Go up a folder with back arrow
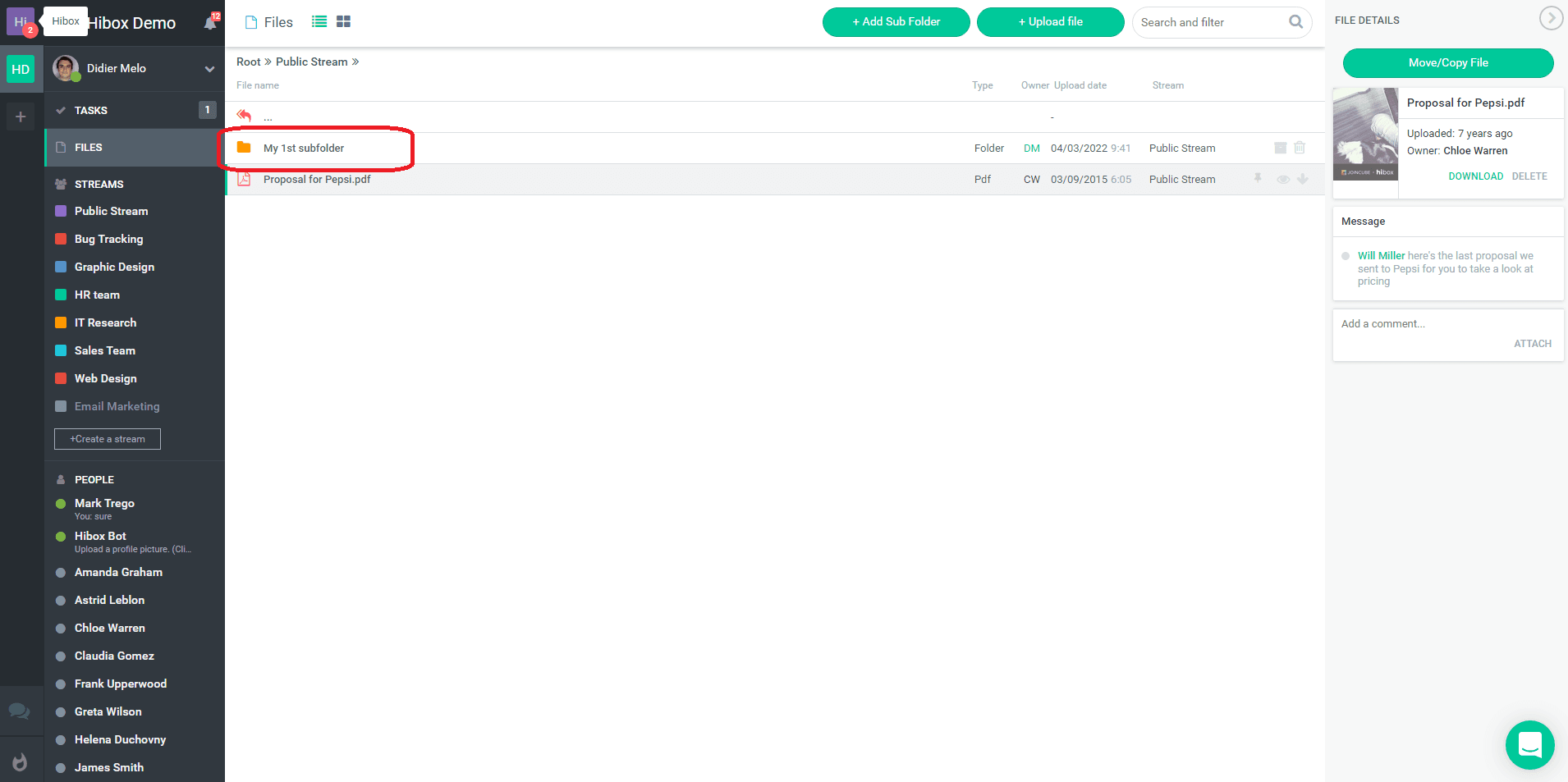This screenshot has height=782, width=1568. (244, 116)
